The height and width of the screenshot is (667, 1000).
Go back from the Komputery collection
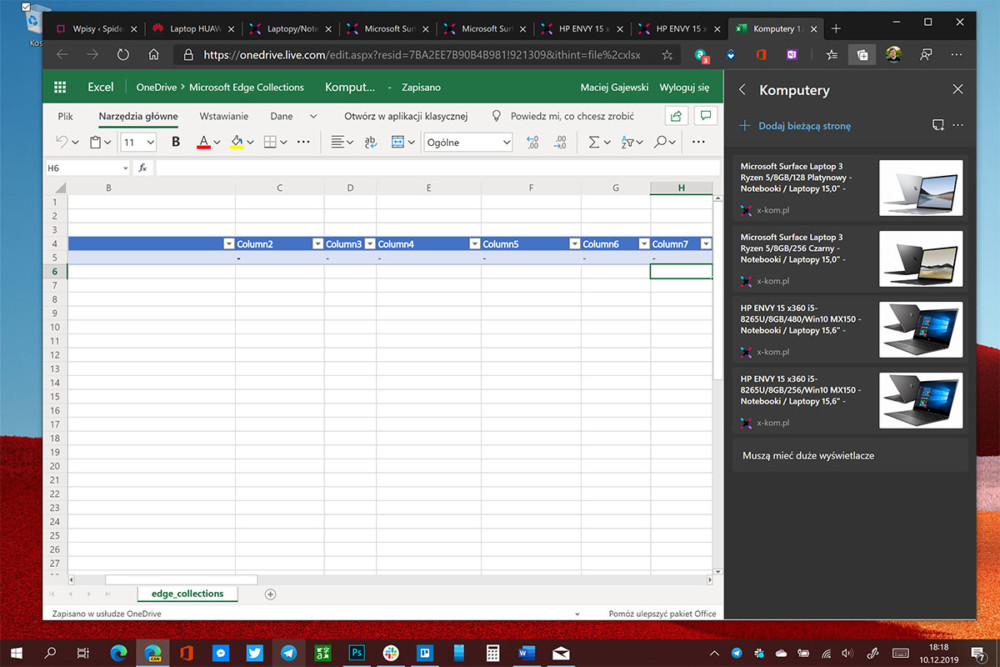point(742,90)
